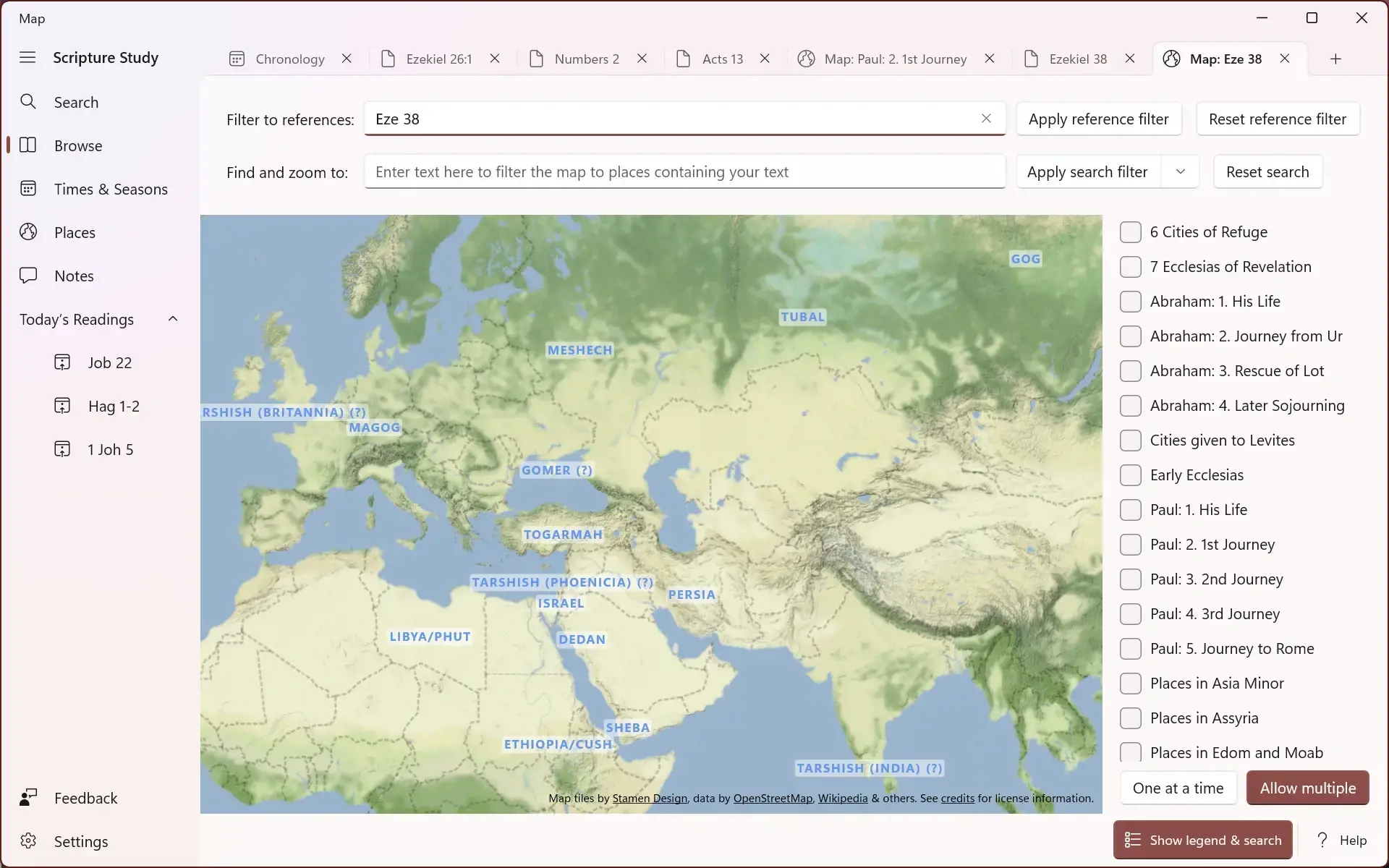
Task: Click the Times & Seasons icon
Action: [28, 189]
